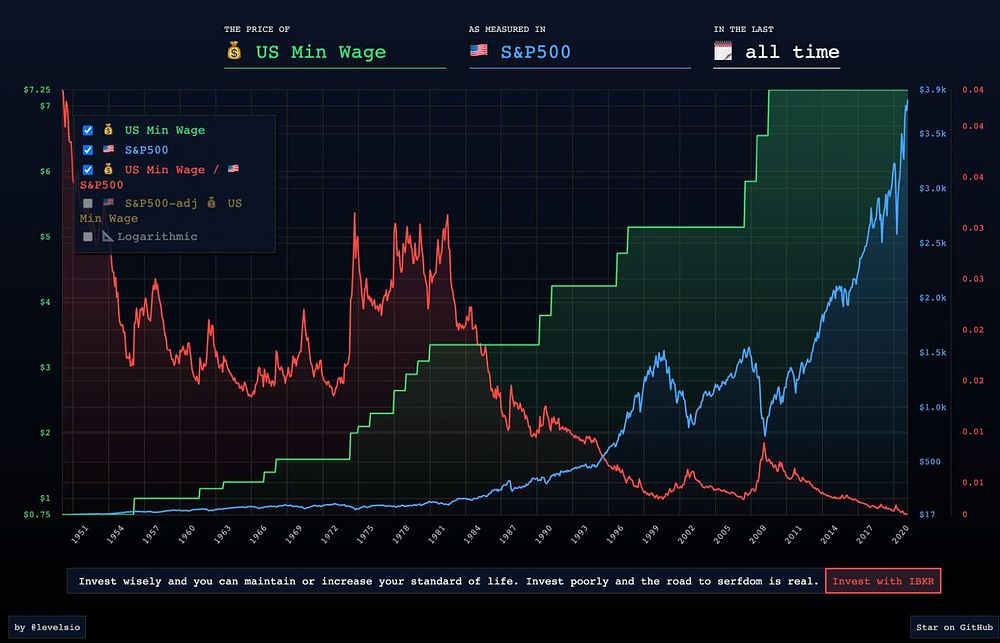Open the all time period dropdown
The image size is (1000, 643).
[x=776, y=52]
